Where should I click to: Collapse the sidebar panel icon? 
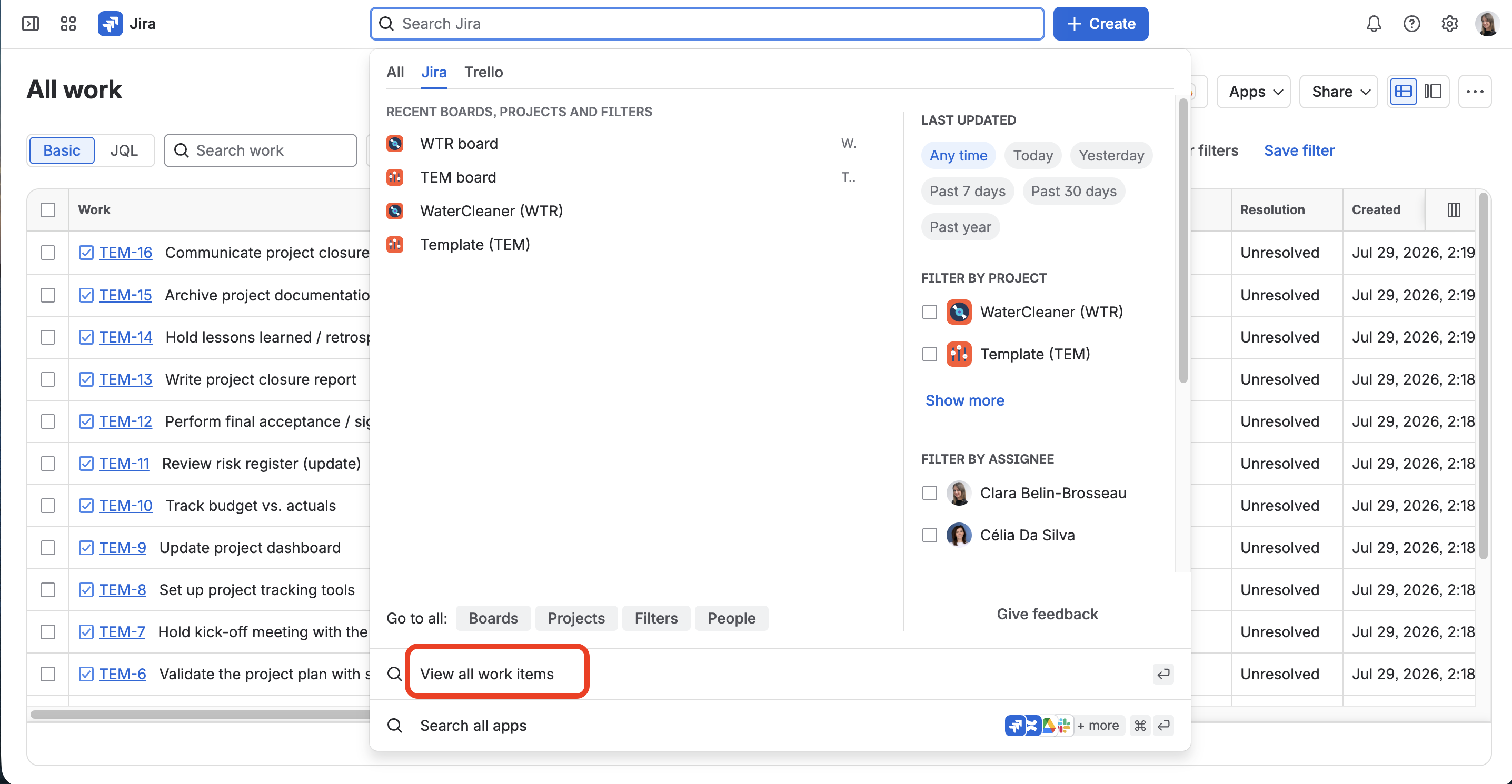pos(31,24)
